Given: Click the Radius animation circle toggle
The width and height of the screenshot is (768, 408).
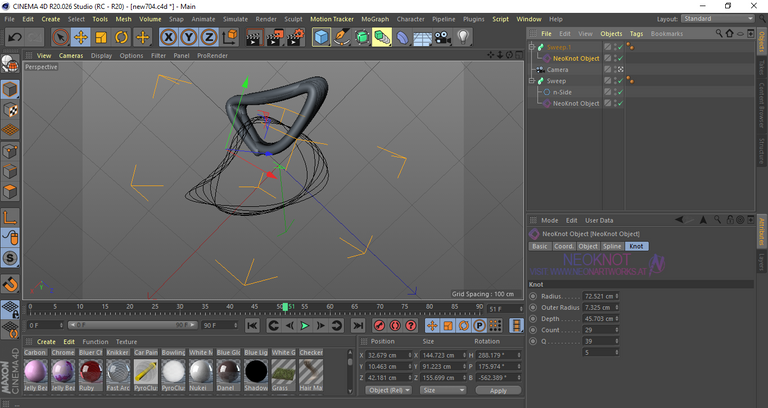Looking at the screenshot, I should click(533, 296).
